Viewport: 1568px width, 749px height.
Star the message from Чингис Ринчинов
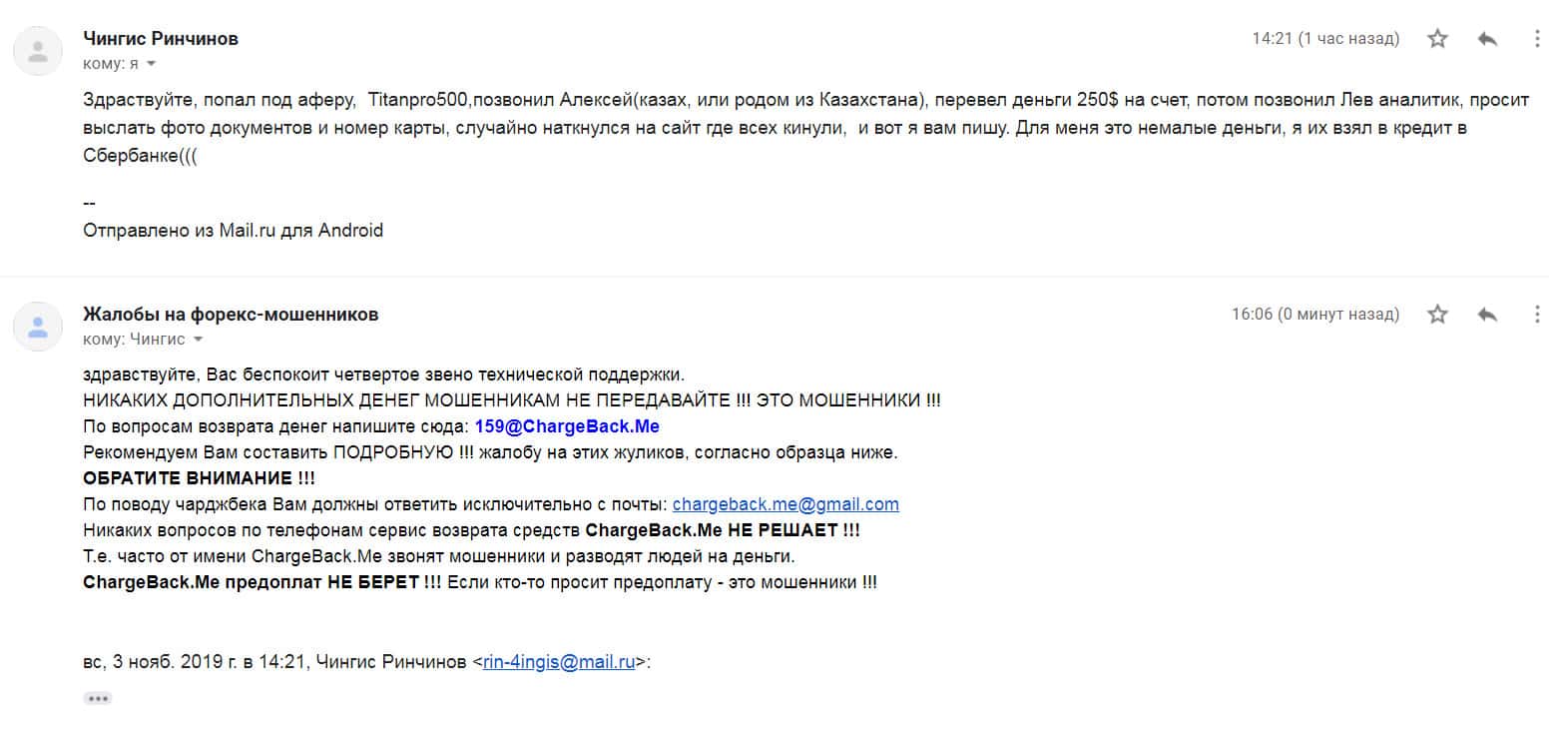tap(1437, 39)
